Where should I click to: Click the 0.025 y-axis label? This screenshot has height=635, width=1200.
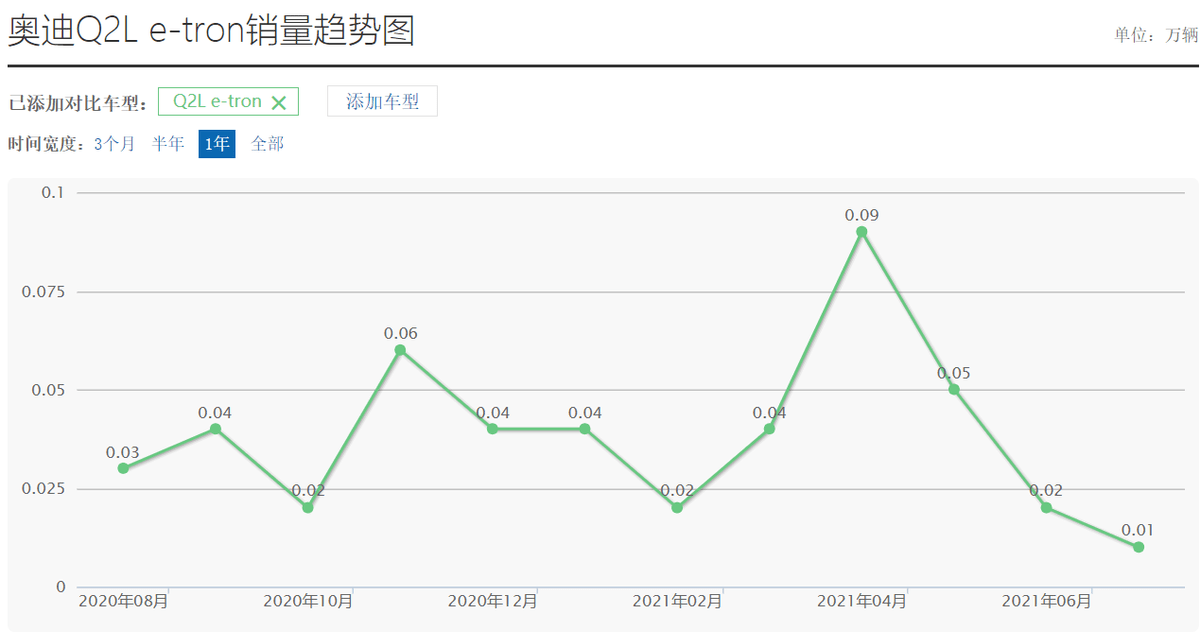pos(44,489)
